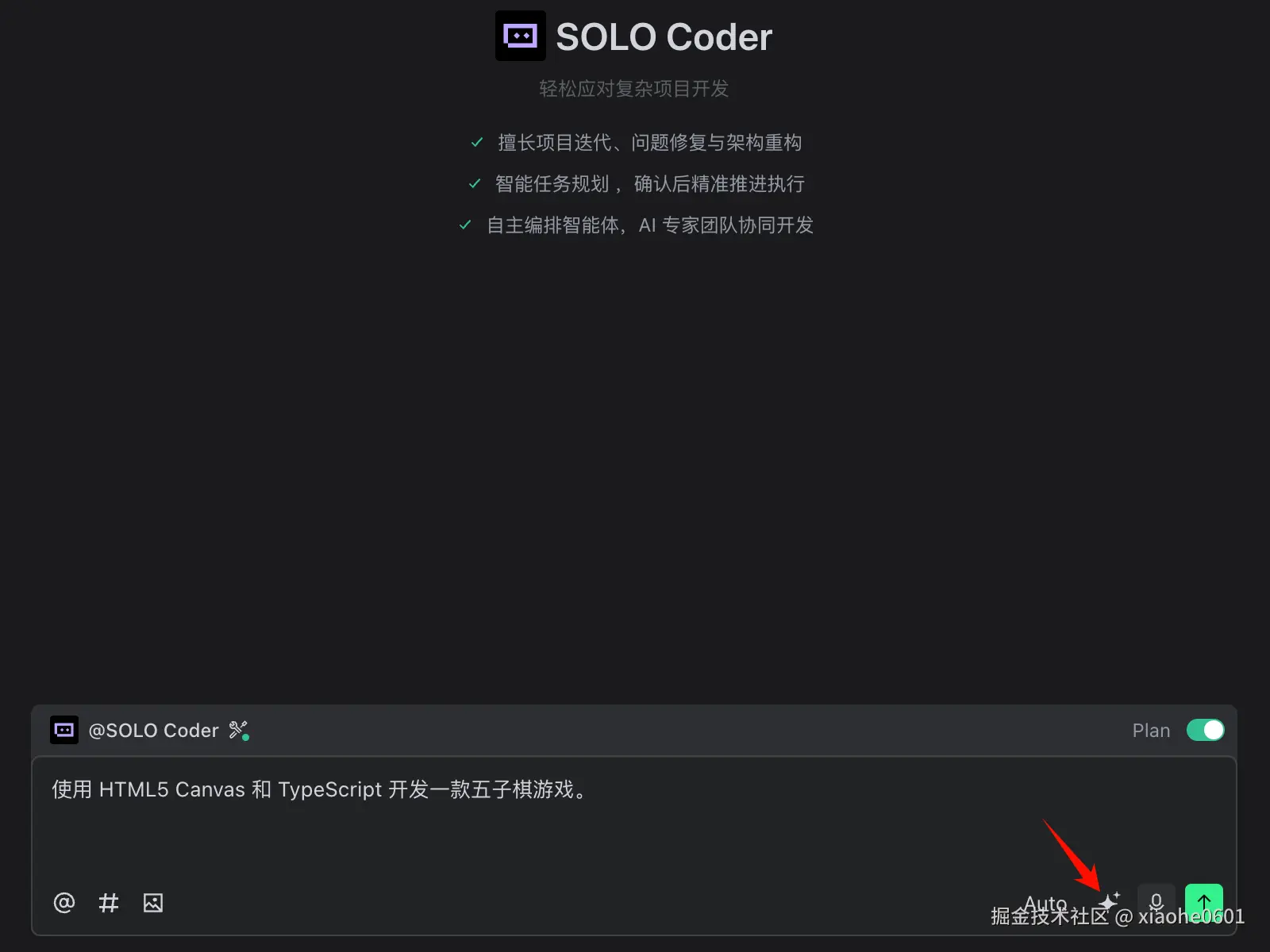This screenshot has height=952, width=1270.
Task: Click the @SOLO Coder agent name
Action: (153, 731)
